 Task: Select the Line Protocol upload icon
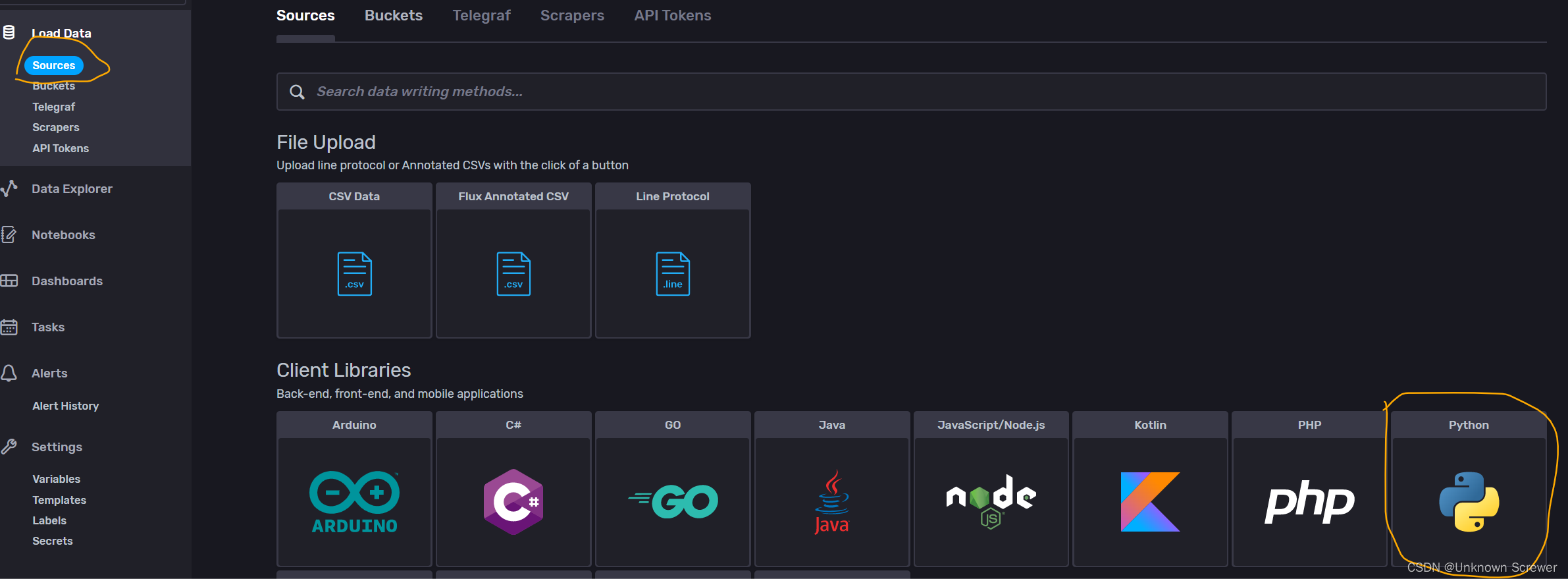(673, 274)
